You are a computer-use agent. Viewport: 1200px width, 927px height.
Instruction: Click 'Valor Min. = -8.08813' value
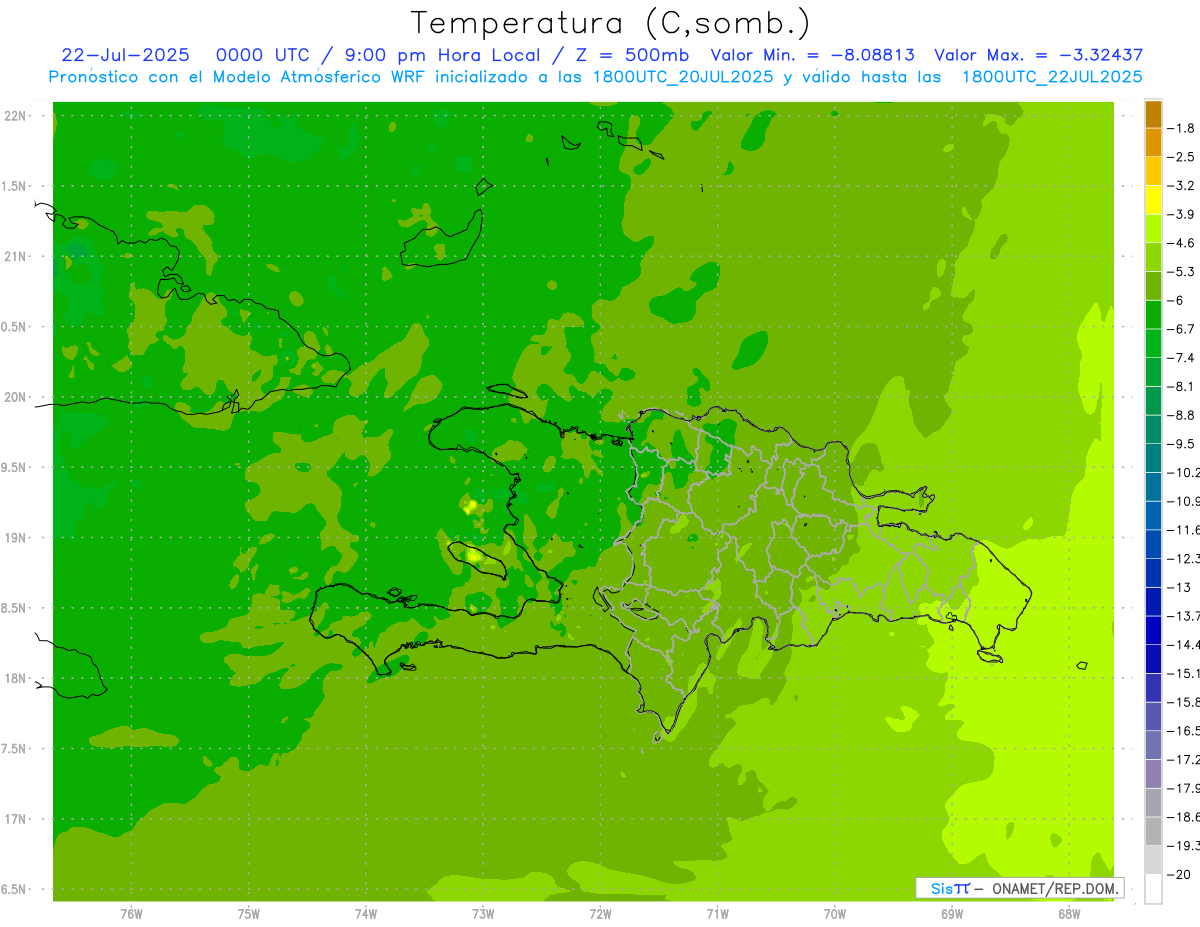pyautogui.click(x=812, y=55)
